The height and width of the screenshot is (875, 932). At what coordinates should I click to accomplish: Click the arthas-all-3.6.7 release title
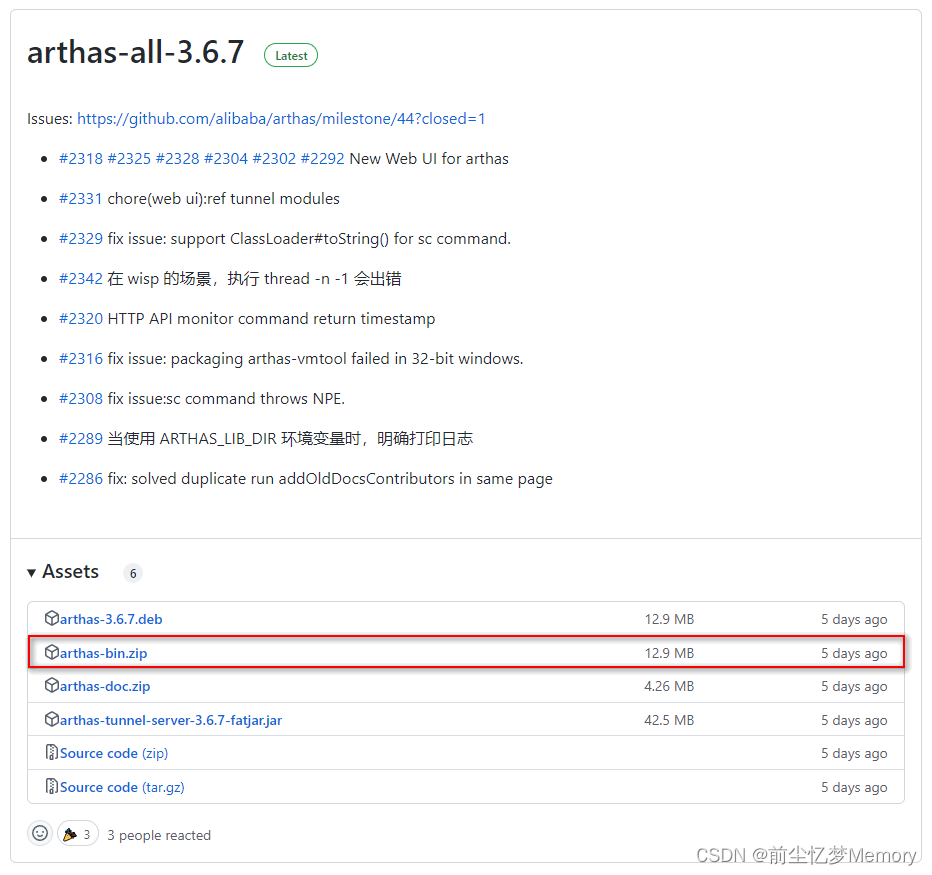[x=136, y=52]
